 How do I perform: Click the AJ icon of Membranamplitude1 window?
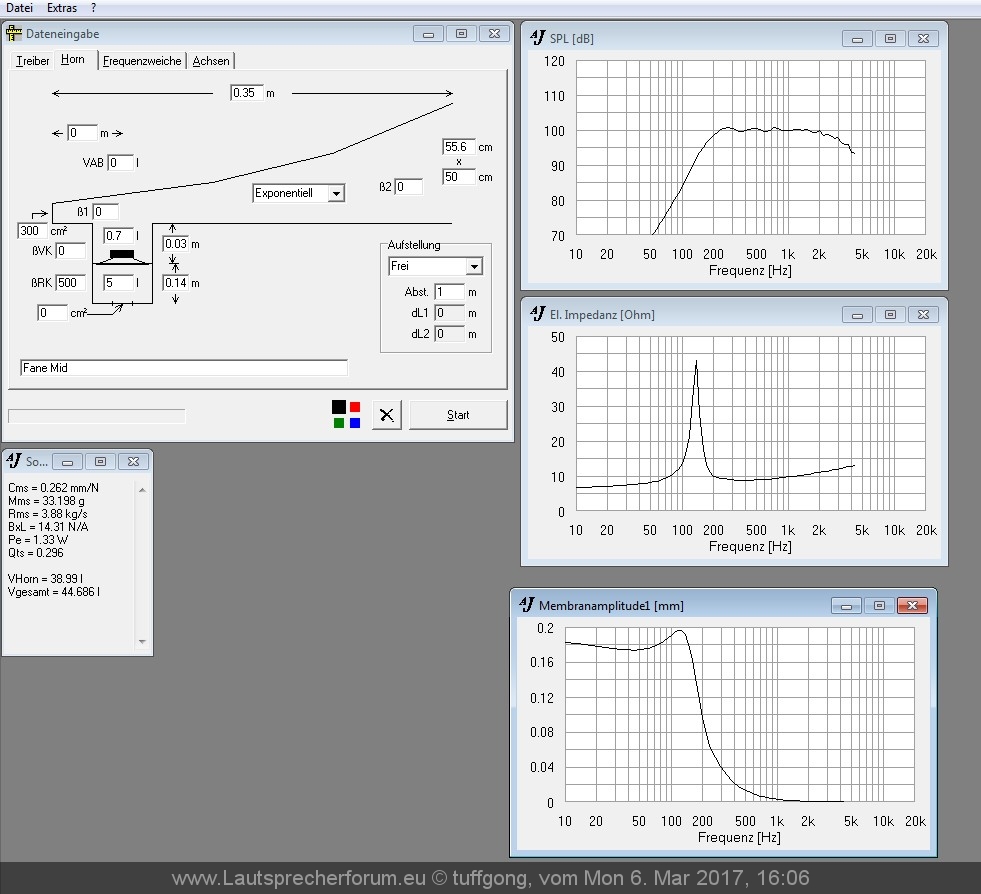526,605
